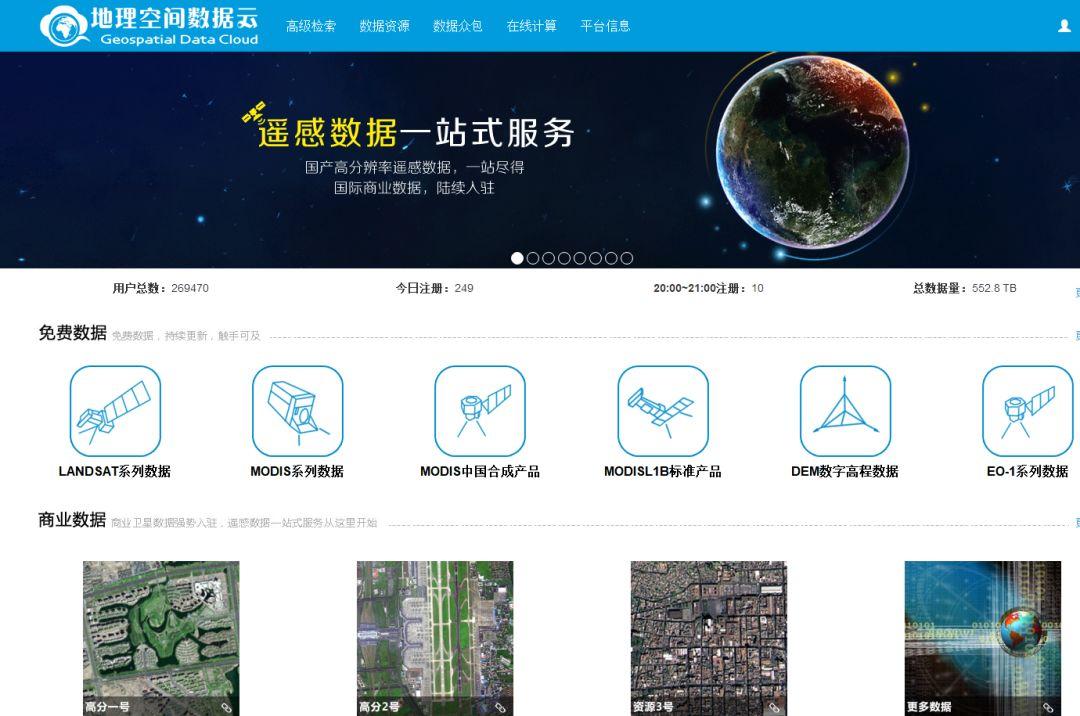Click link icon on 高分一号 thumbnail
The height and width of the screenshot is (716, 1080).
[x=226, y=707]
